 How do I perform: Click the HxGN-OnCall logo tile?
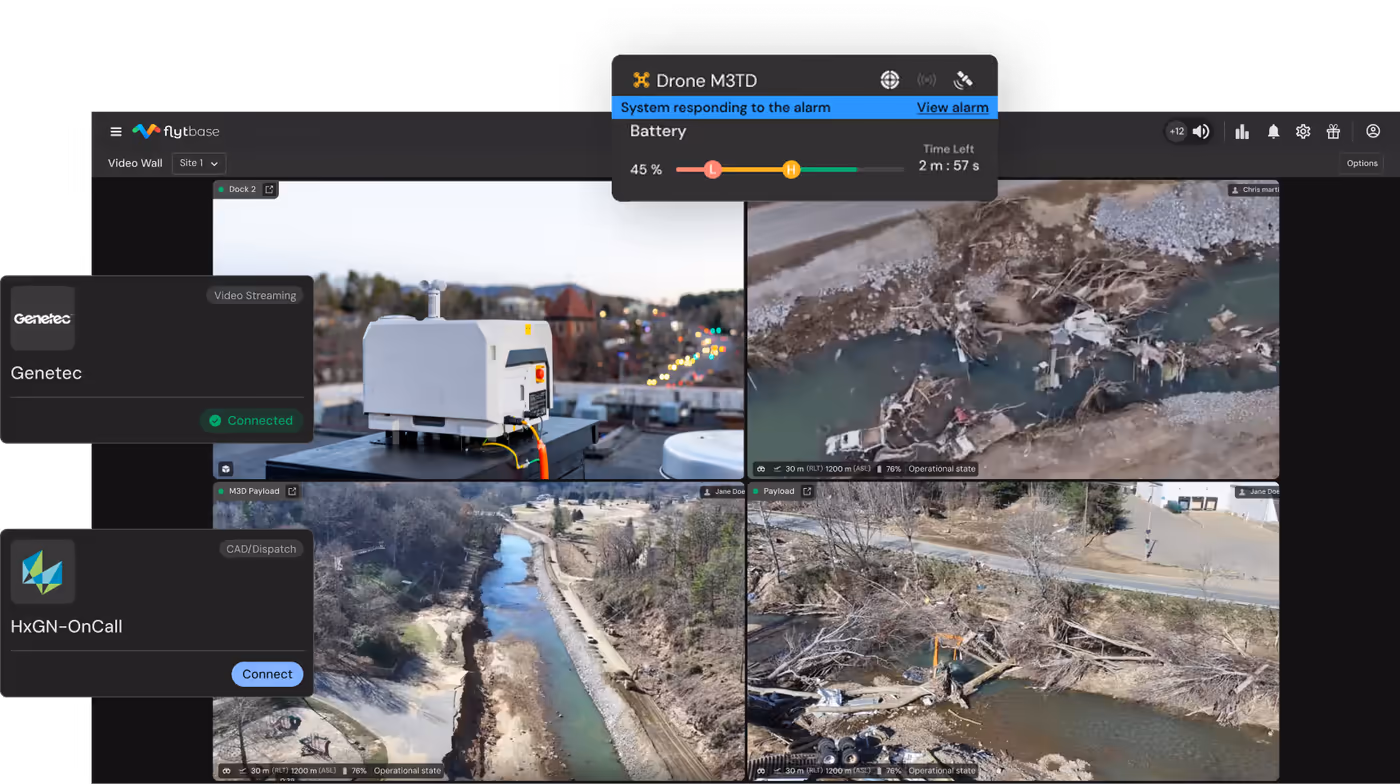(x=42, y=572)
